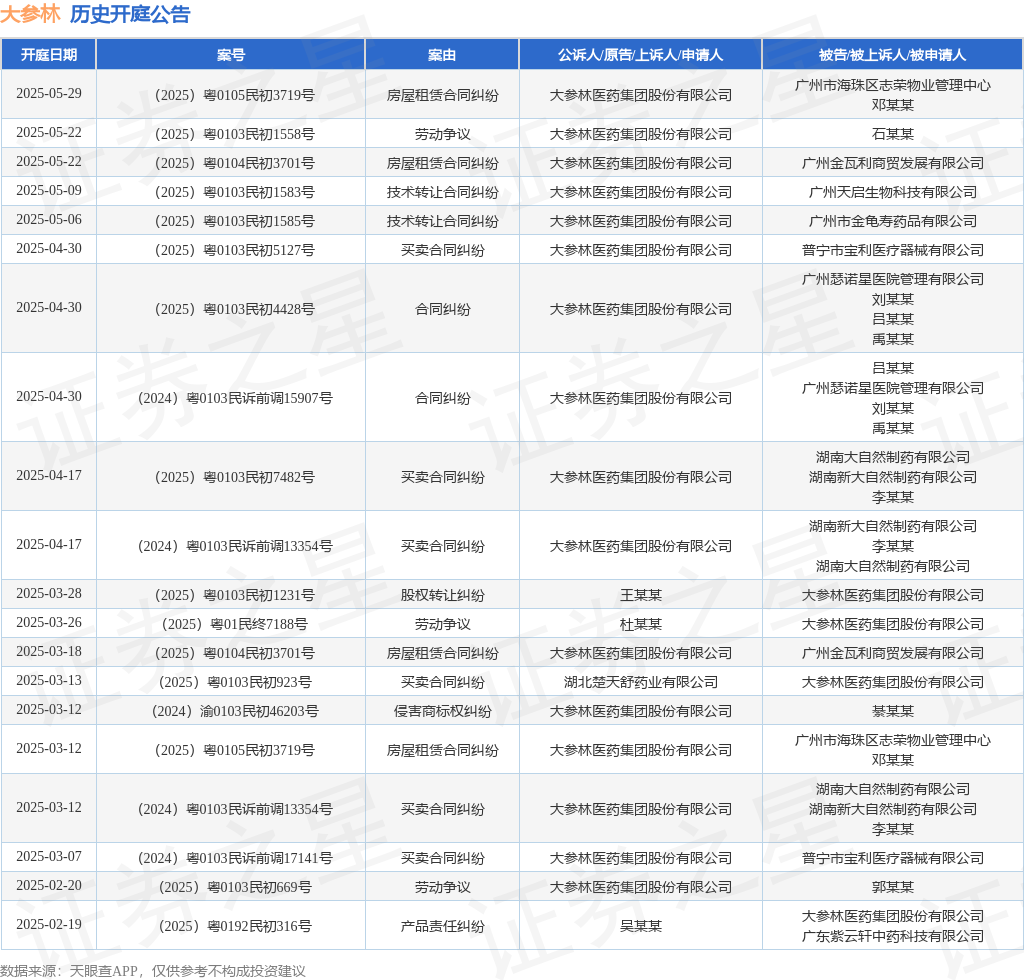Click plaintiff 王某某
The height and width of the screenshot is (980, 1024).
641,595
